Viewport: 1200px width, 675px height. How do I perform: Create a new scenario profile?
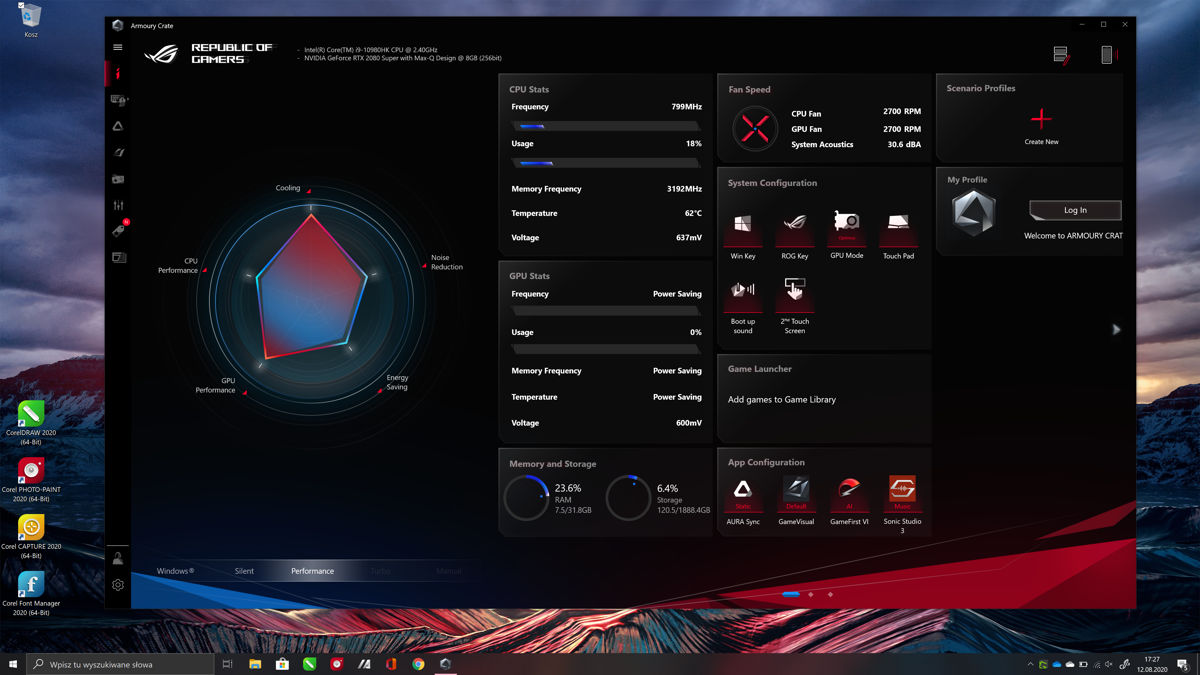(x=1041, y=120)
